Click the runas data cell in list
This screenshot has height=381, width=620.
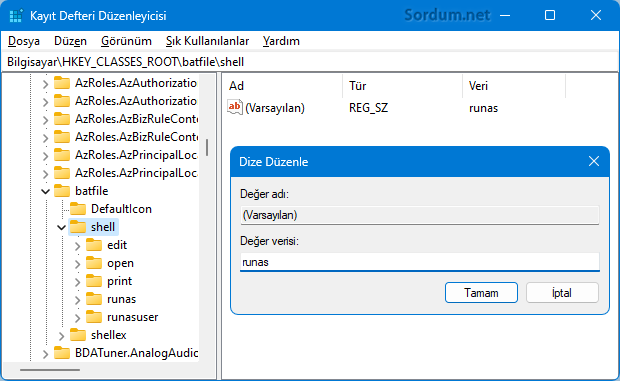point(483,108)
